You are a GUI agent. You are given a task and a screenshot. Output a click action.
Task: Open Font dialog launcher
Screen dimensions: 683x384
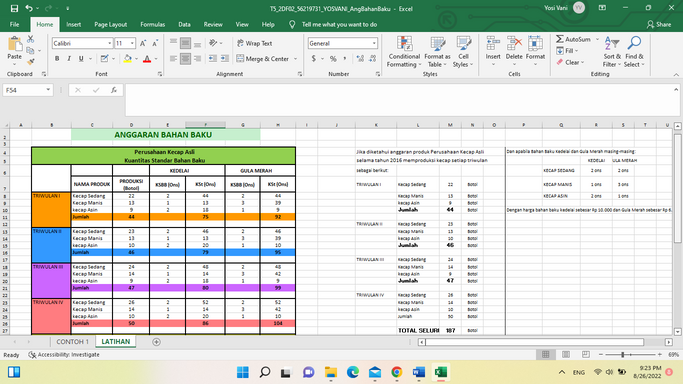[160, 74]
